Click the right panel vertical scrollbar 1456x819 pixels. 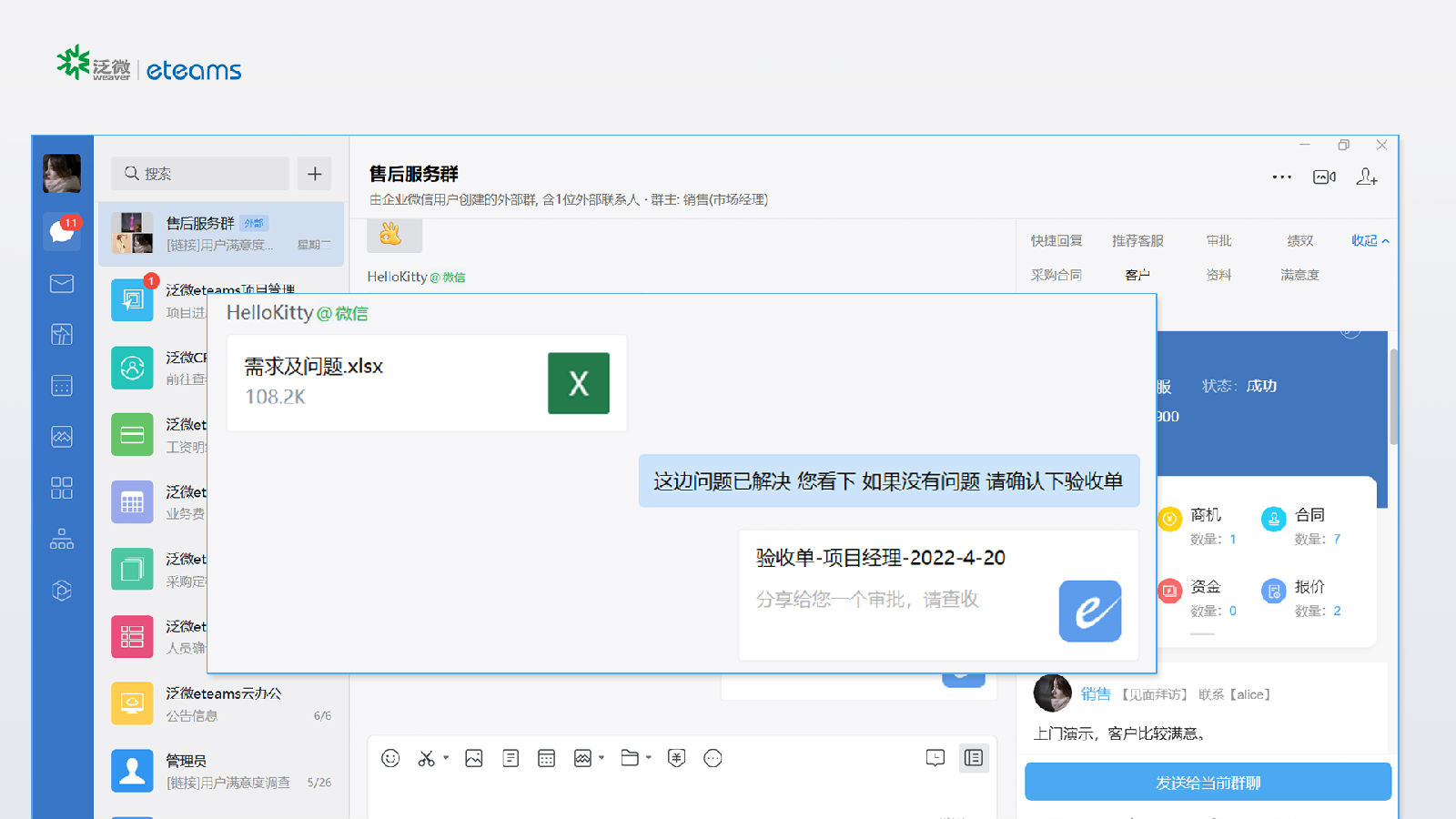coord(1393,397)
